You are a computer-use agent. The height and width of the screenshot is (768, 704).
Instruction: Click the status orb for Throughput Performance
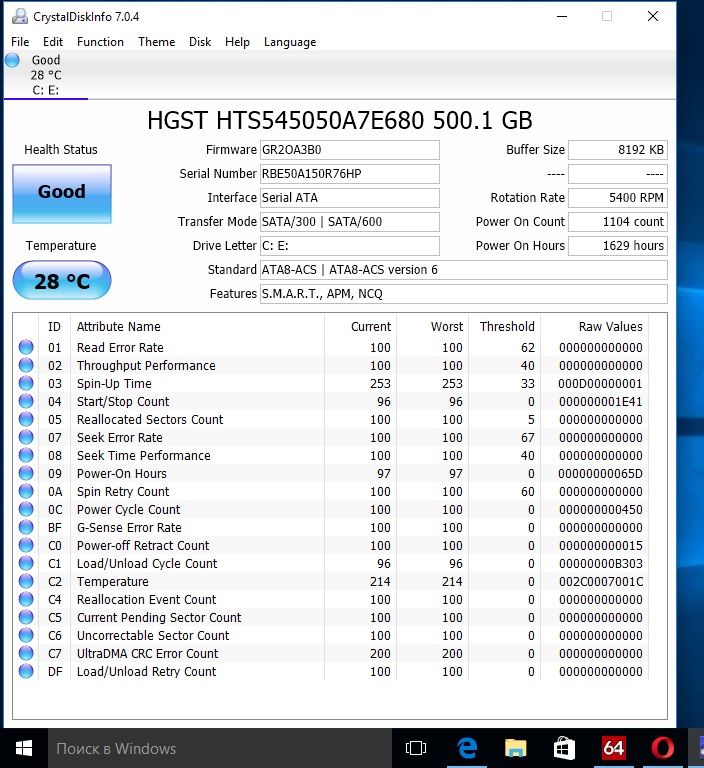pos(26,365)
